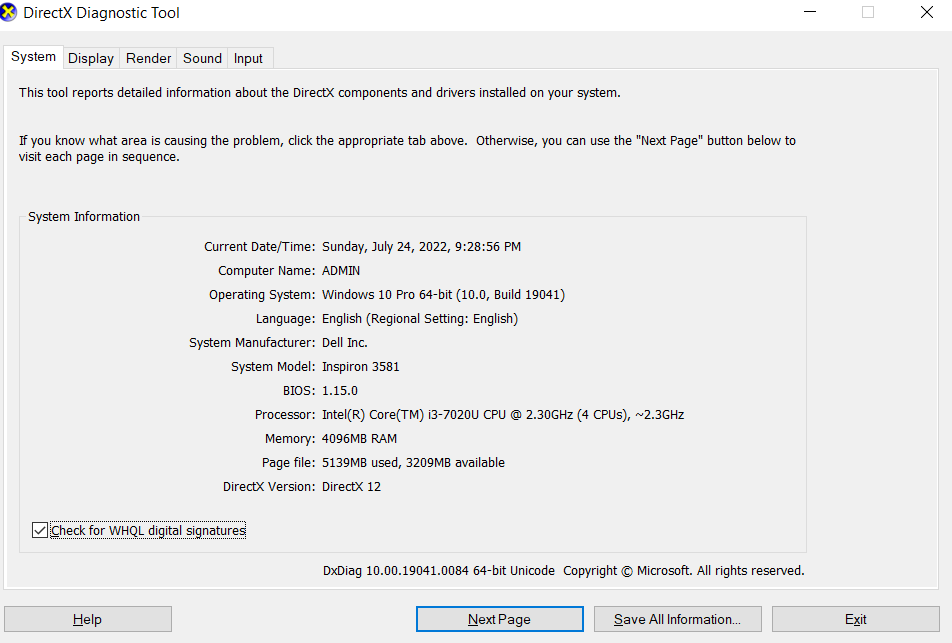This screenshot has height=643, width=952.
Task: Click processor value 'Intel(R) Core(TM) i3-7020U'
Action: [x=401, y=415]
